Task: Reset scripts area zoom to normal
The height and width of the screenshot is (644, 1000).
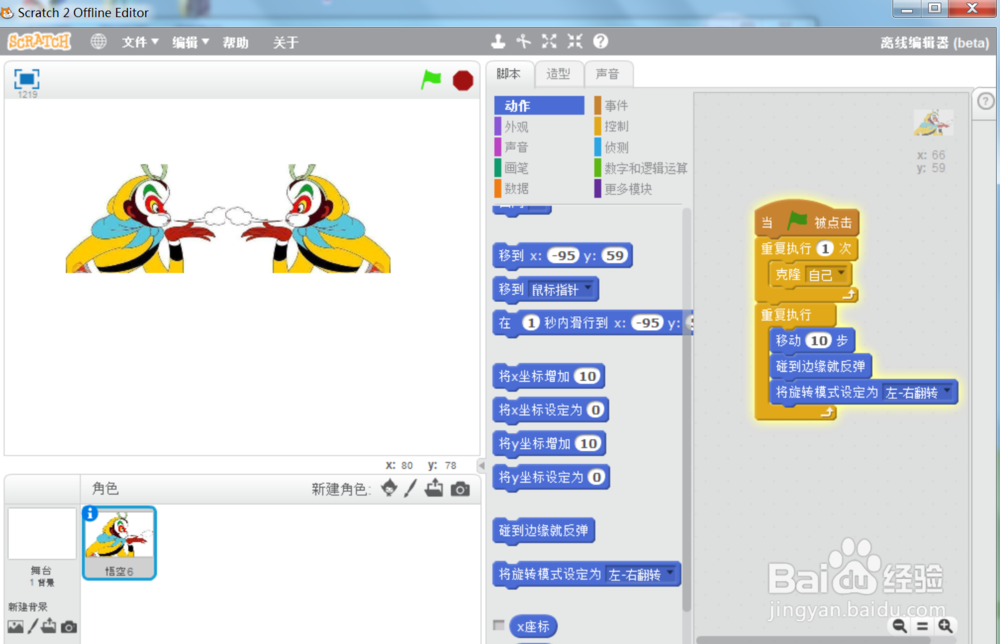Action: point(922,626)
